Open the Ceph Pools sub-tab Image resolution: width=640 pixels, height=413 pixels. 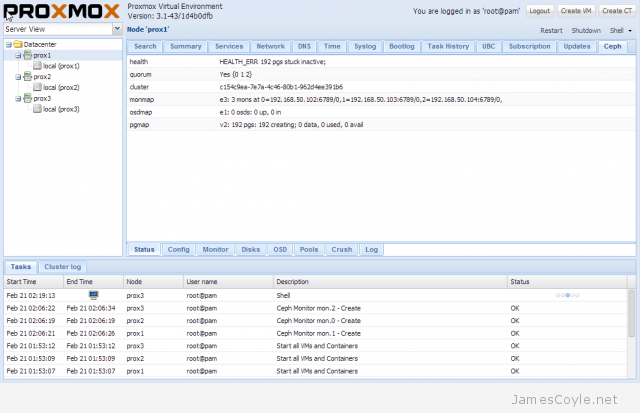pyautogui.click(x=309, y=249)
